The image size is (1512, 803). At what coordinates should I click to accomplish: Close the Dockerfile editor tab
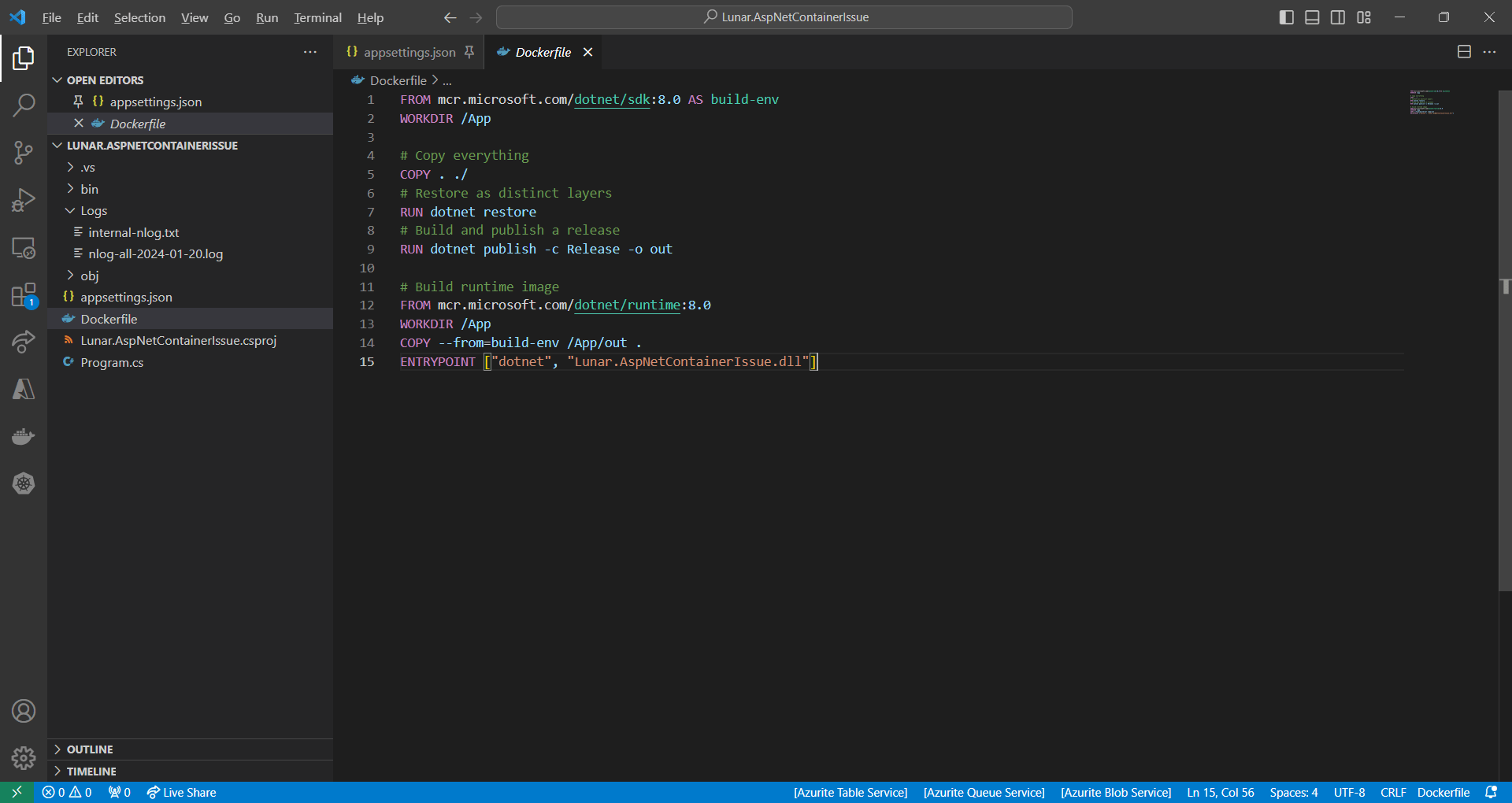pyautogui.click(x=587, y=52)
